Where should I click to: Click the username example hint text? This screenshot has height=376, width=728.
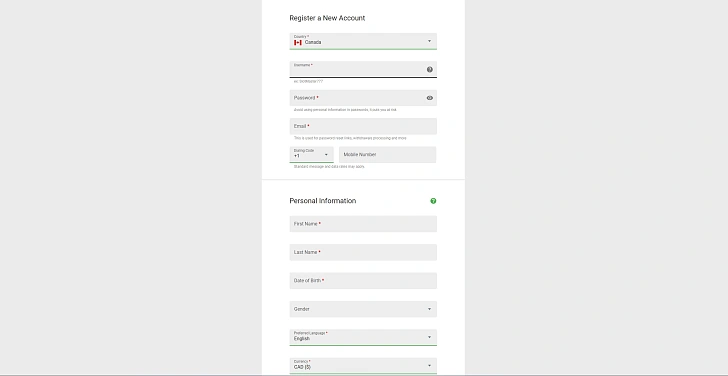click(308, 81)
